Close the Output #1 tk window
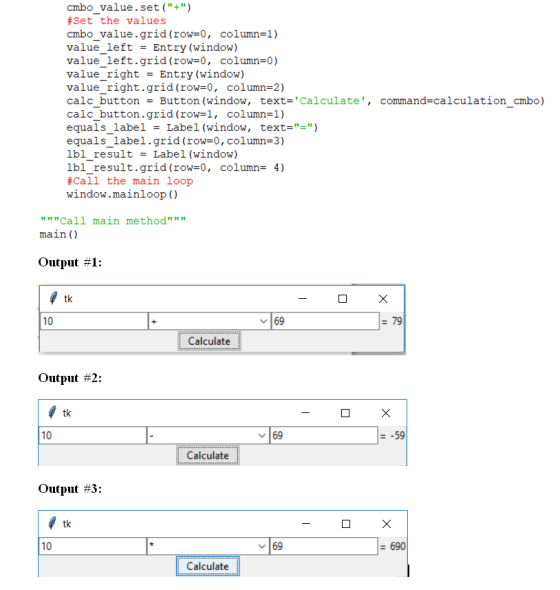The image size is (560, 590). [x=383, y=299]
